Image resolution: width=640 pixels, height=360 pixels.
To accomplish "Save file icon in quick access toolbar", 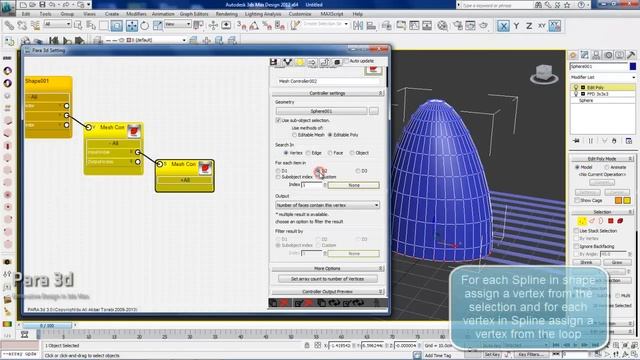I will (42, 5).
